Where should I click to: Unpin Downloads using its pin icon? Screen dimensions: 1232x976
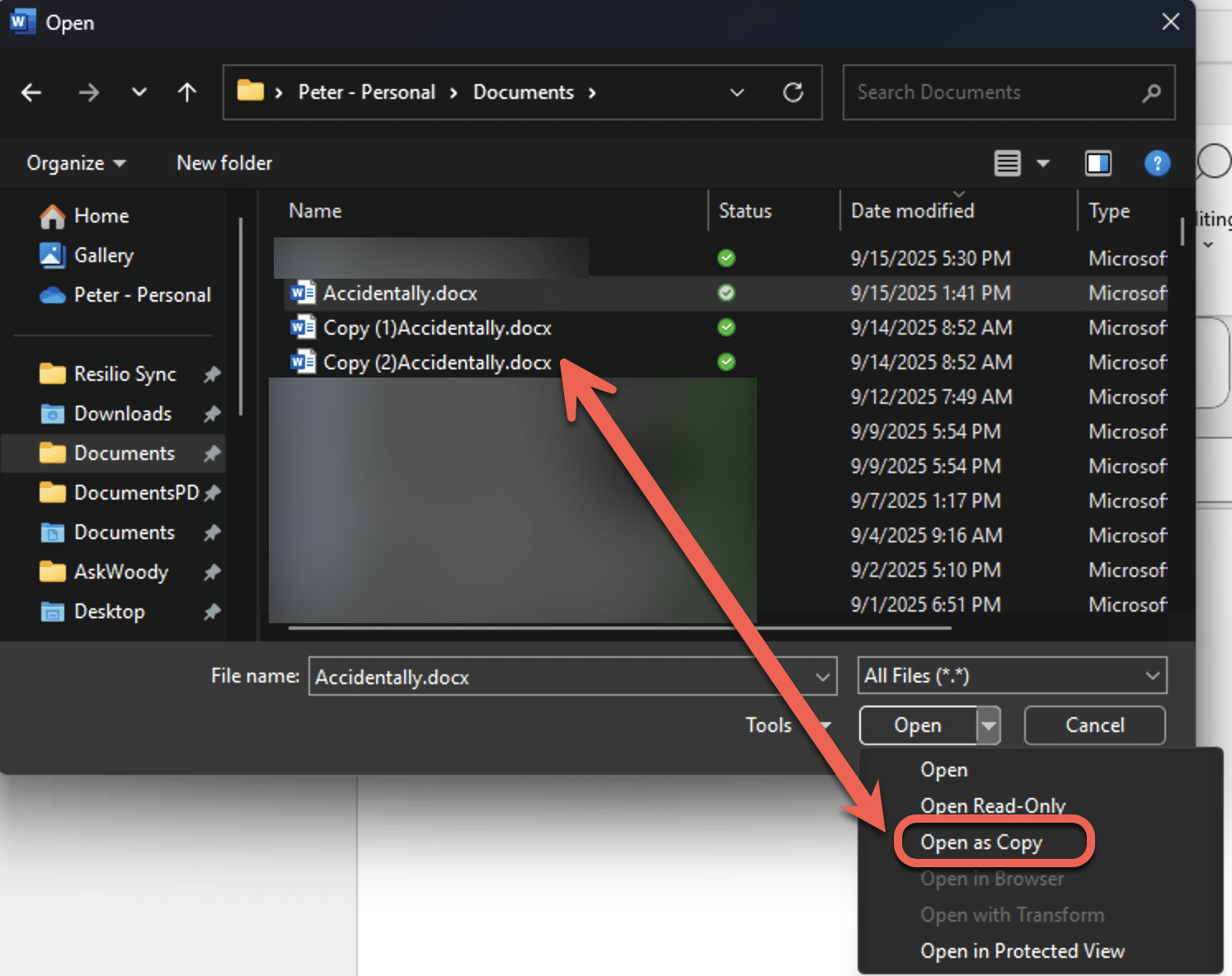(212, 414)
